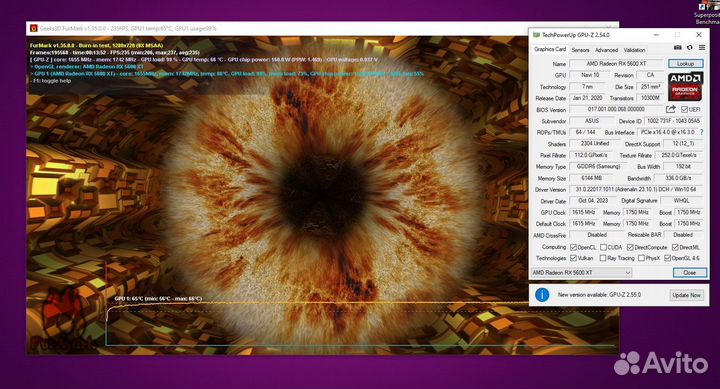
Task: Close the GPU-Z window with X
Action: (x=698, y=35)
